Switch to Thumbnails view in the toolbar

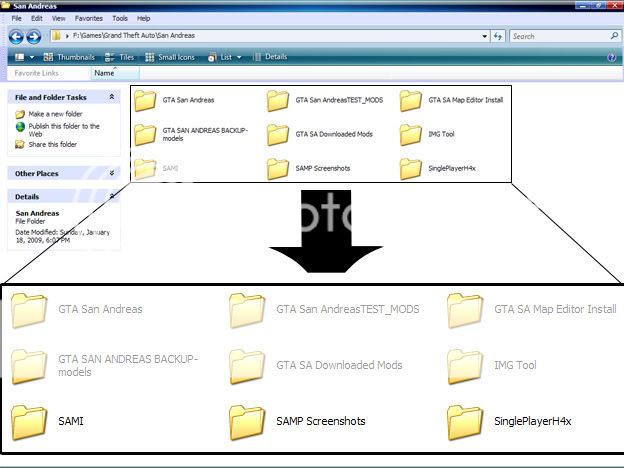point(69,57)
